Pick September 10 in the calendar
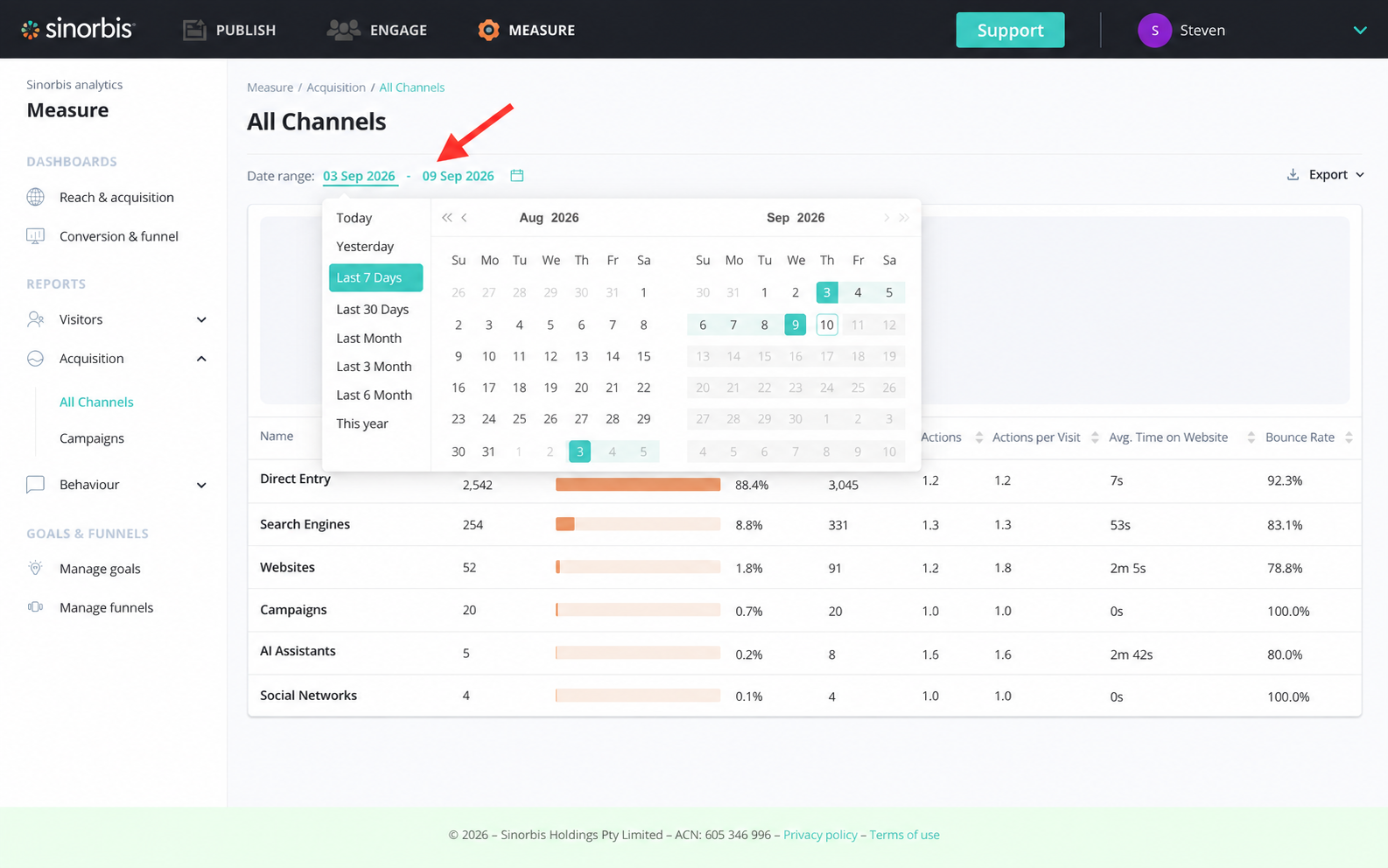 827,325
